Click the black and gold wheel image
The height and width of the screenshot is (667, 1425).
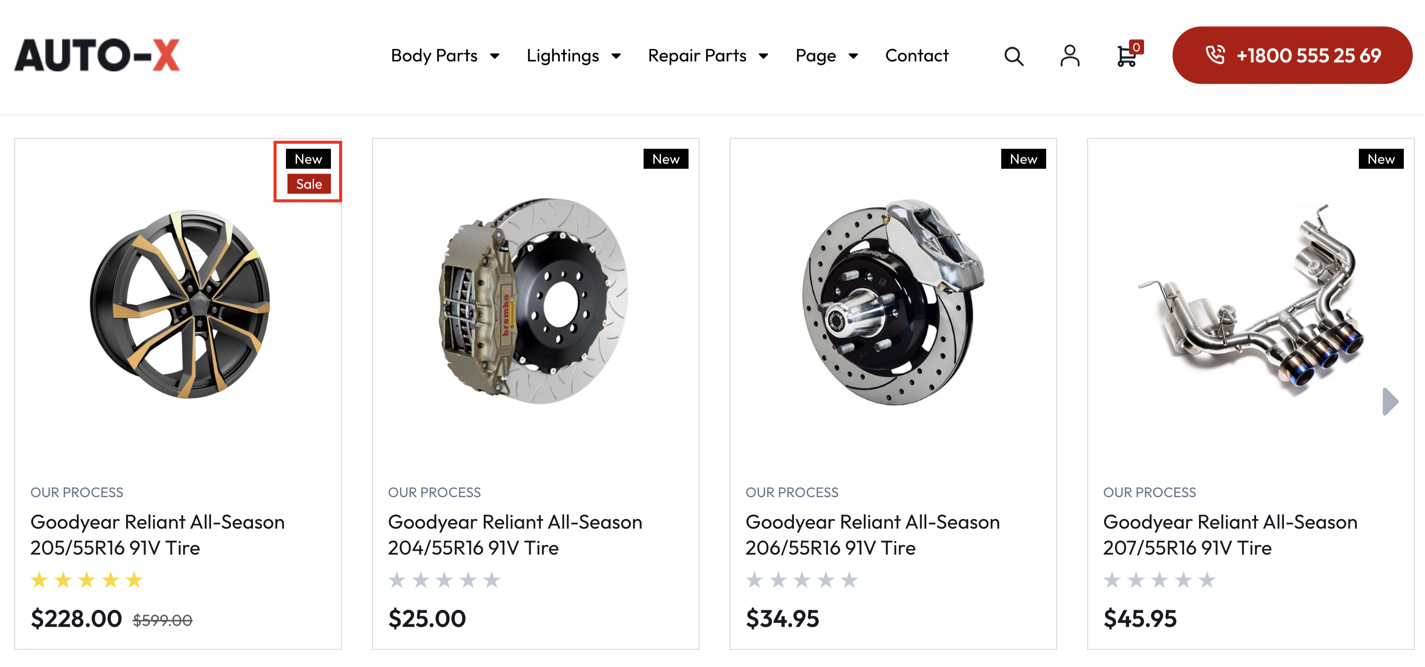[180, 304]
